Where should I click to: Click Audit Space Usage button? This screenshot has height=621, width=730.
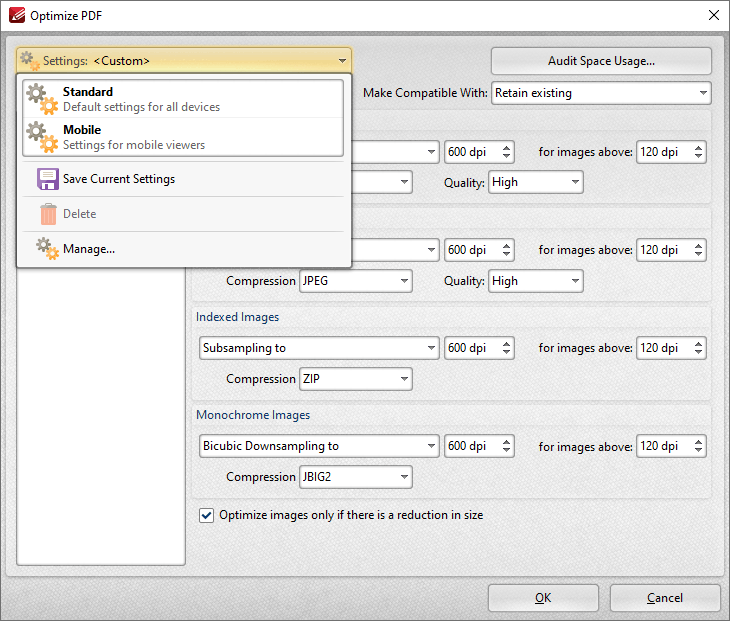coord(601,61)
